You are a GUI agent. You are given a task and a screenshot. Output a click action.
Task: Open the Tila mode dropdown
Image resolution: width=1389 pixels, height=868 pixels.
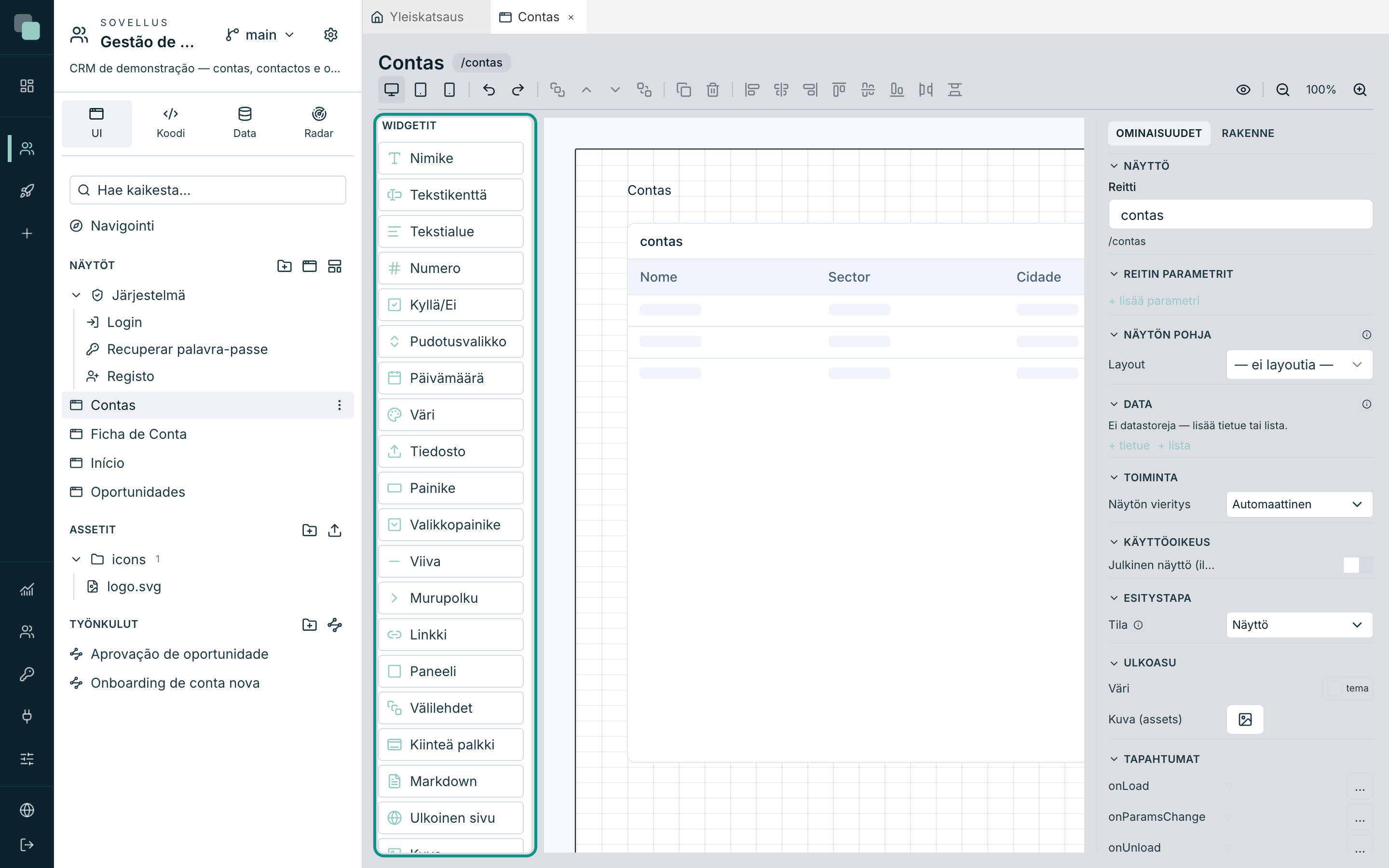click(x=1299, y=624)
